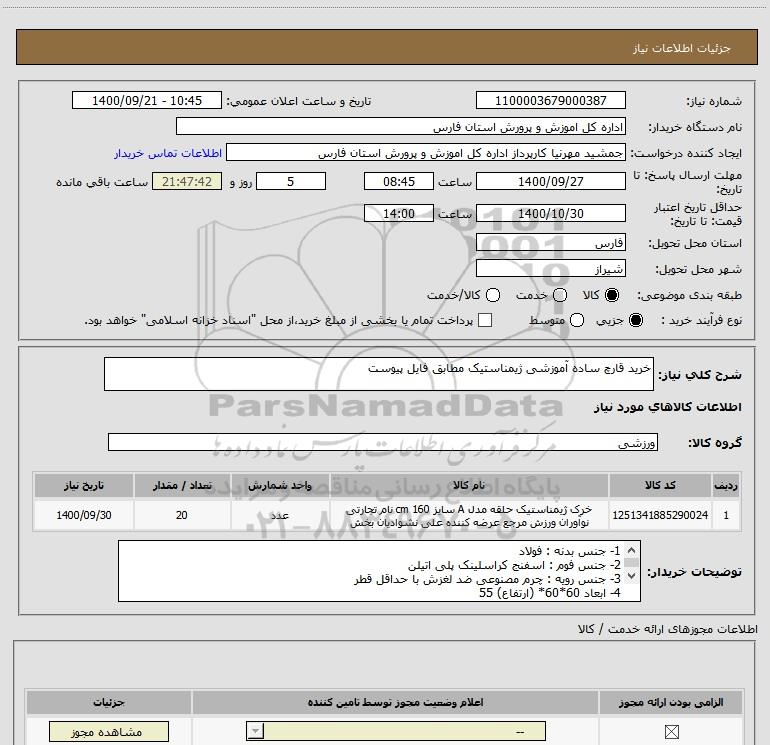
Task: Click the remaining days field showing 5
Action: [291, 181]
